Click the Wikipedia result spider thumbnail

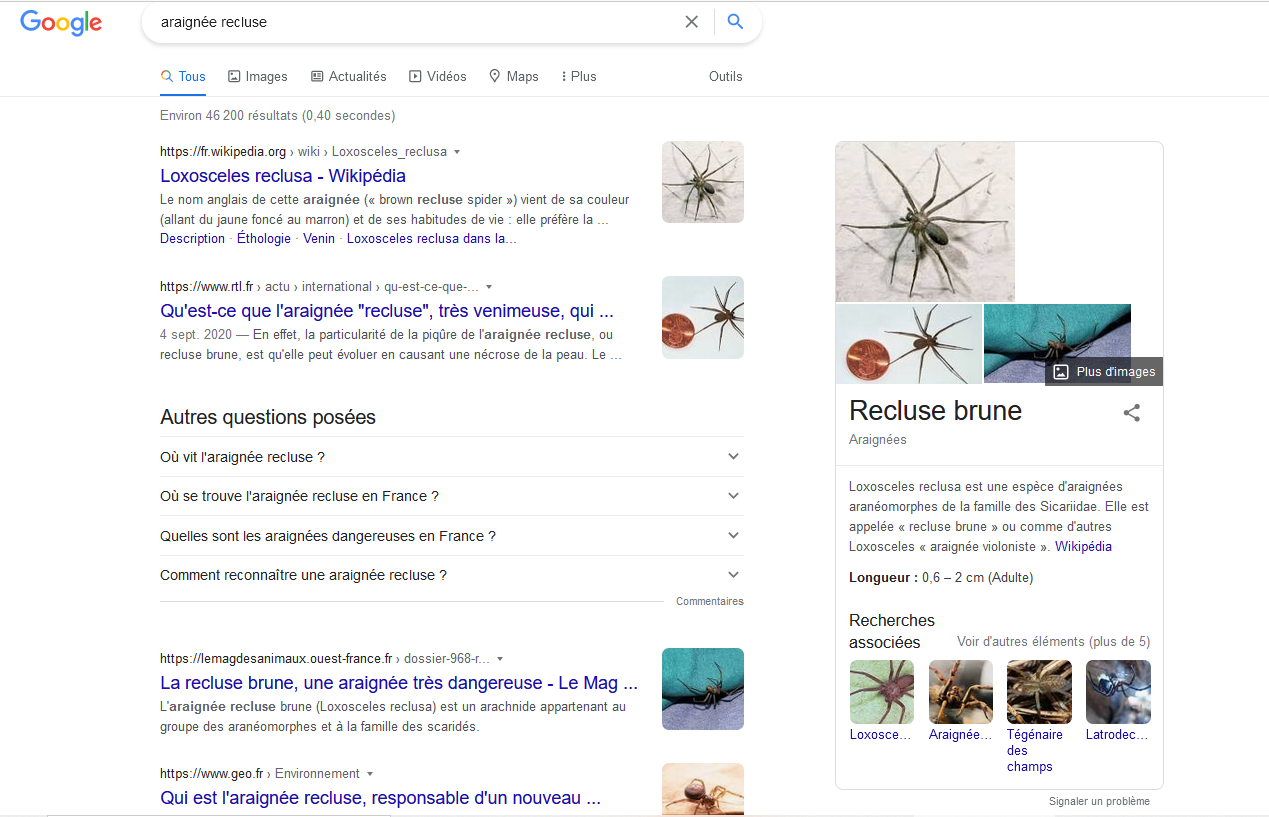tap(703, 182)
